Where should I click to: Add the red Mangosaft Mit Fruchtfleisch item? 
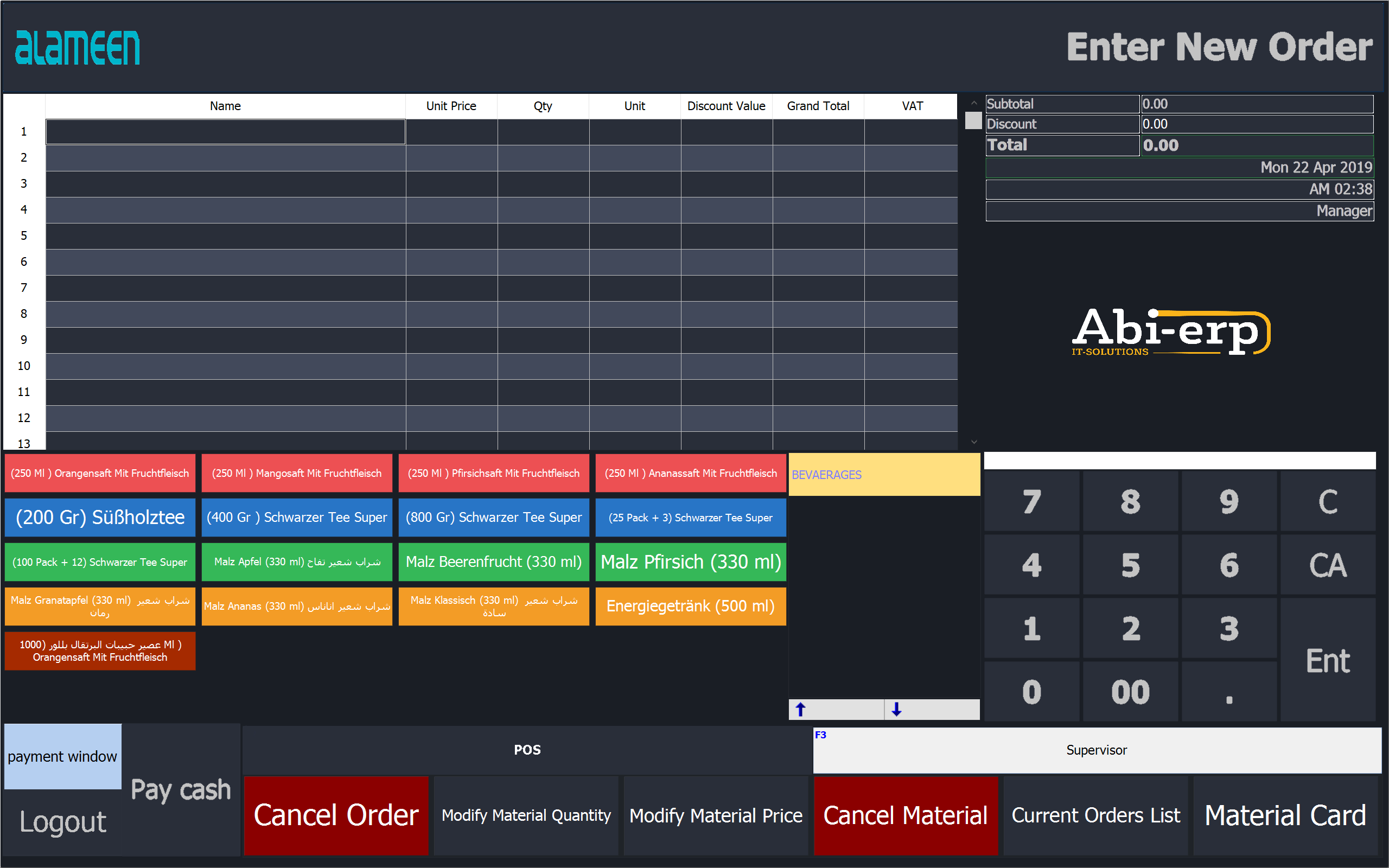(x=297, y=474)
